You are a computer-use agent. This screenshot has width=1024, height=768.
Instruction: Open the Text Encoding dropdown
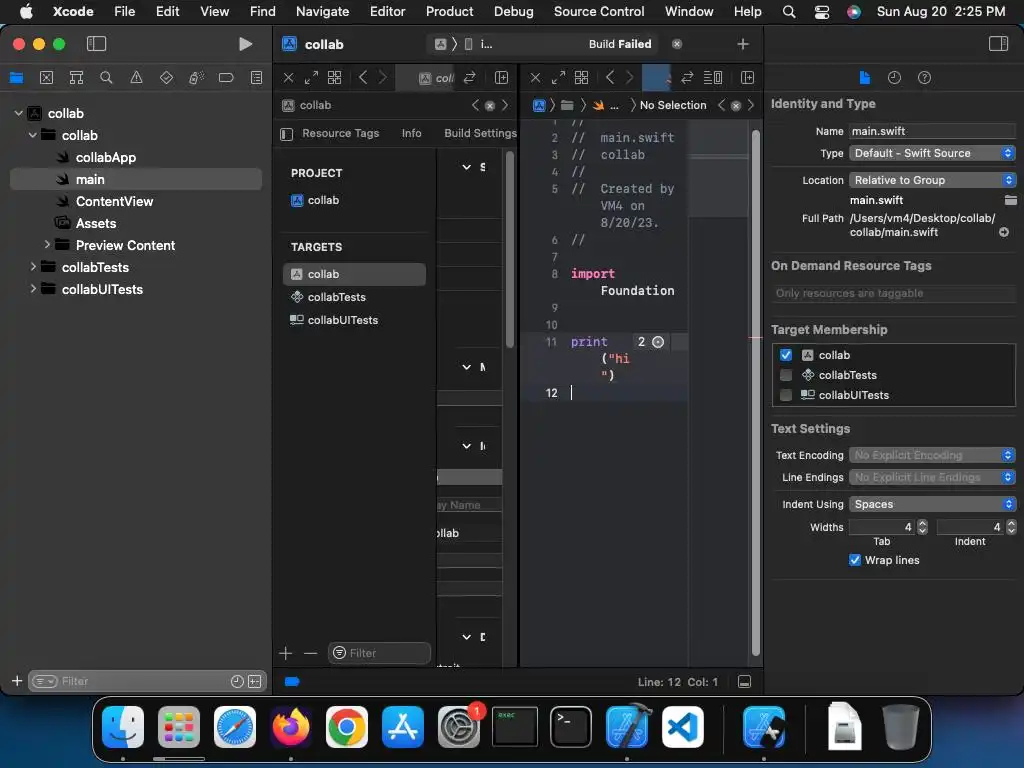(x=932, y=455)
